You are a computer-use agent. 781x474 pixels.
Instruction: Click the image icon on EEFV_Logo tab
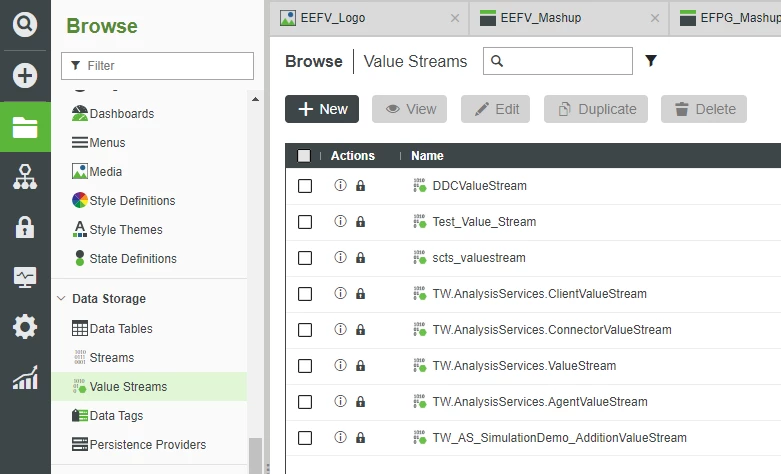pyautogui.click(x=288, y=18)
